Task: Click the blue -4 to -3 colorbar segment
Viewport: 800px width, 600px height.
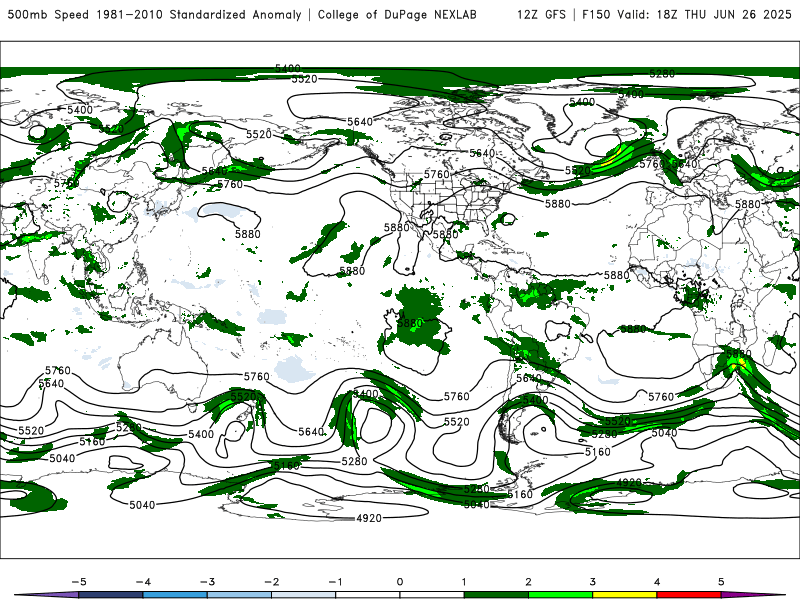Action: (x=175, y=595)
